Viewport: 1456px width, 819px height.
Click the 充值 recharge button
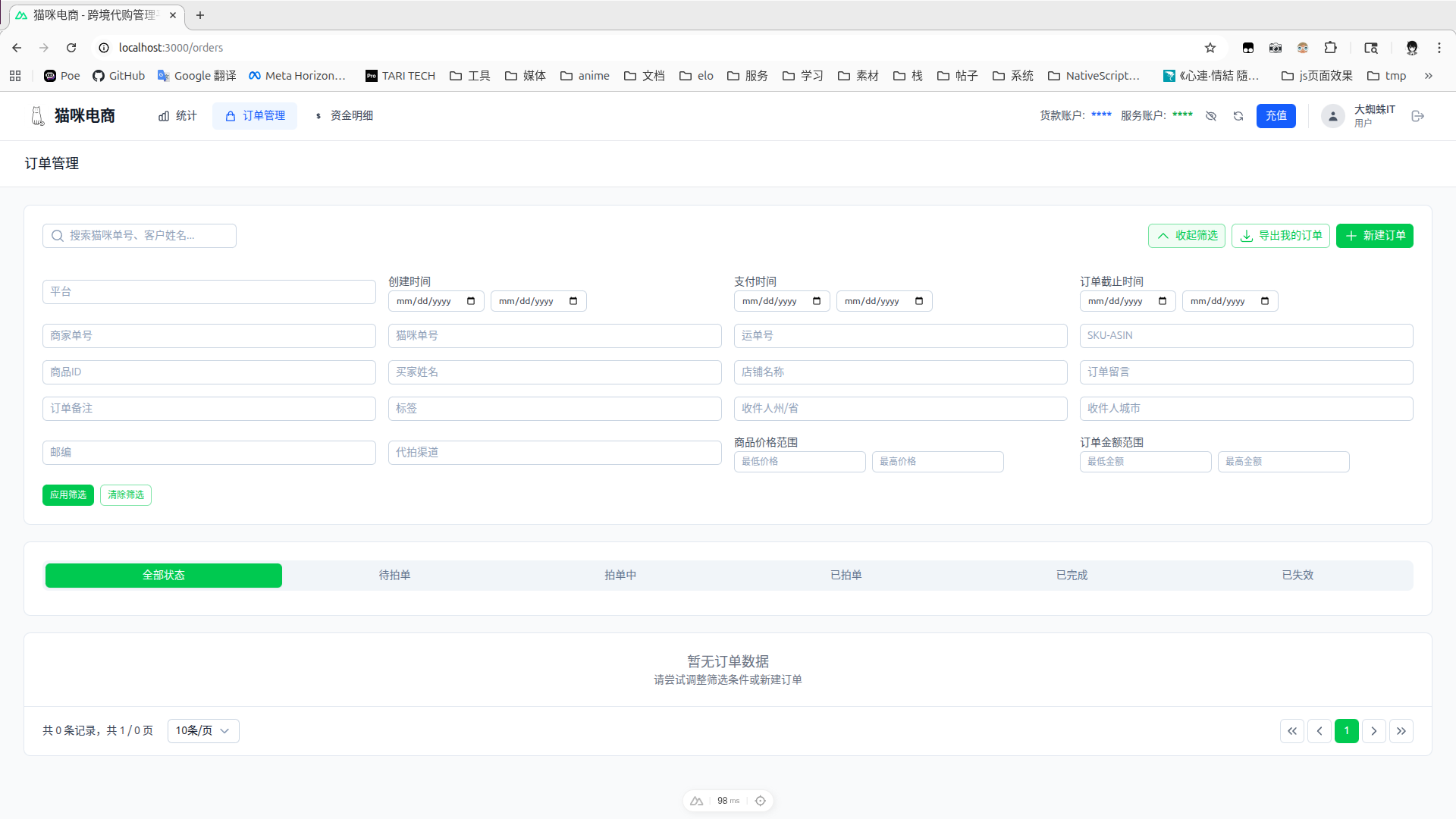coord(1276,116)
